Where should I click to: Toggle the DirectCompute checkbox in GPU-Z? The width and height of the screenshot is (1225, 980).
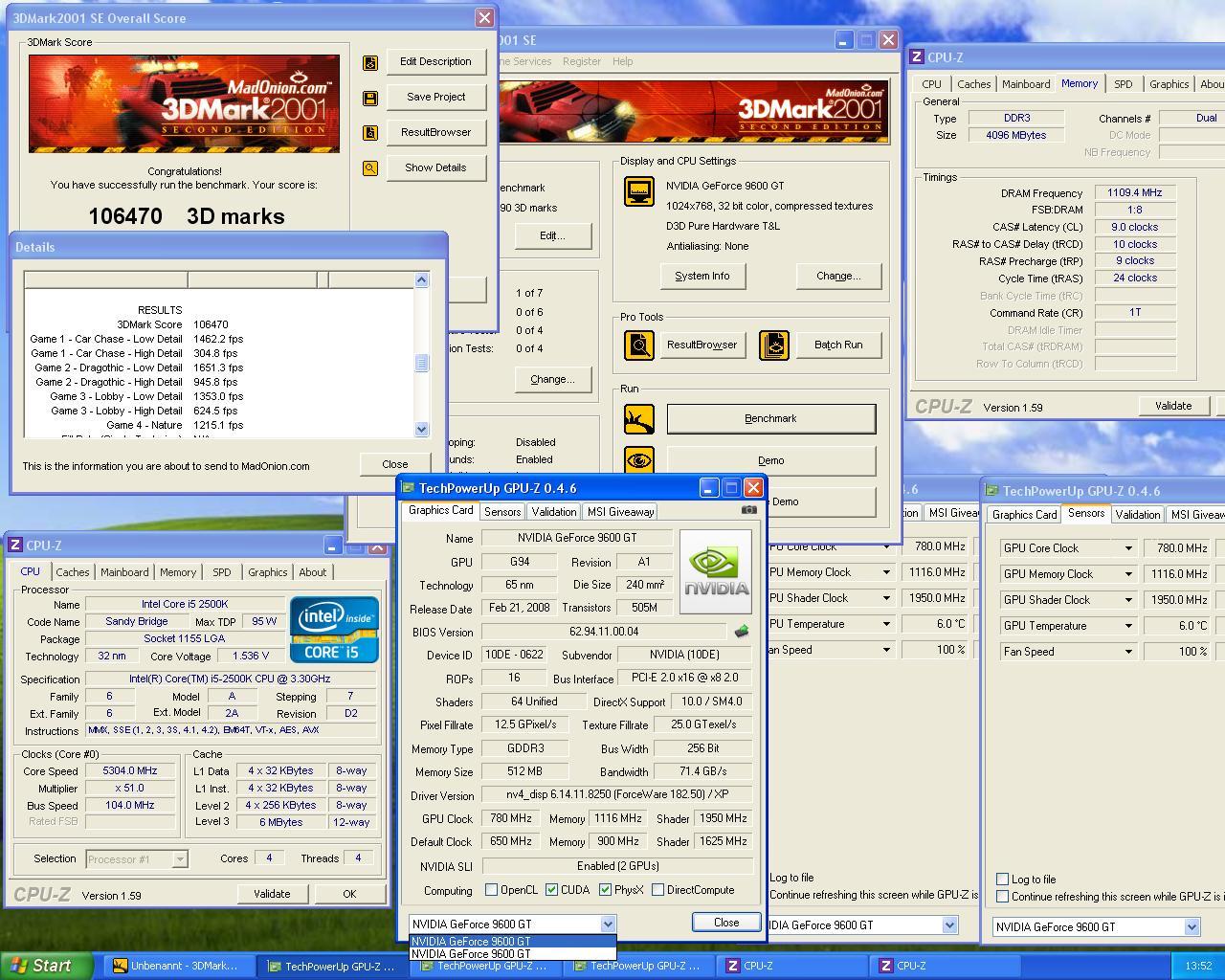click(x=658, y=890)
